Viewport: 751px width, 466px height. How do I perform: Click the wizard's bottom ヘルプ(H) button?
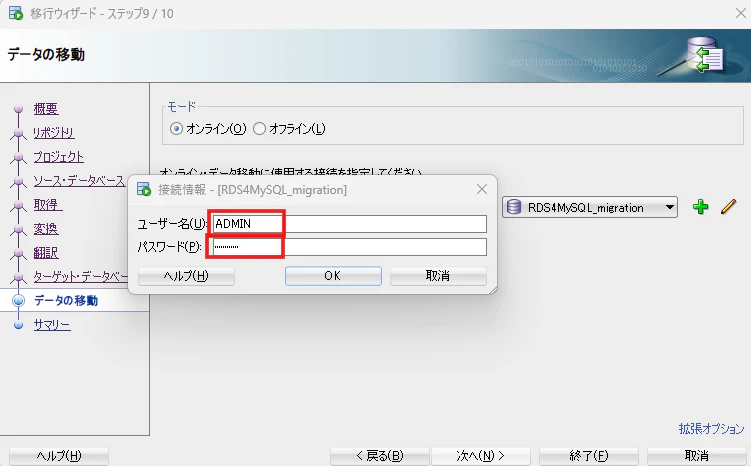[x=59, y=455]
